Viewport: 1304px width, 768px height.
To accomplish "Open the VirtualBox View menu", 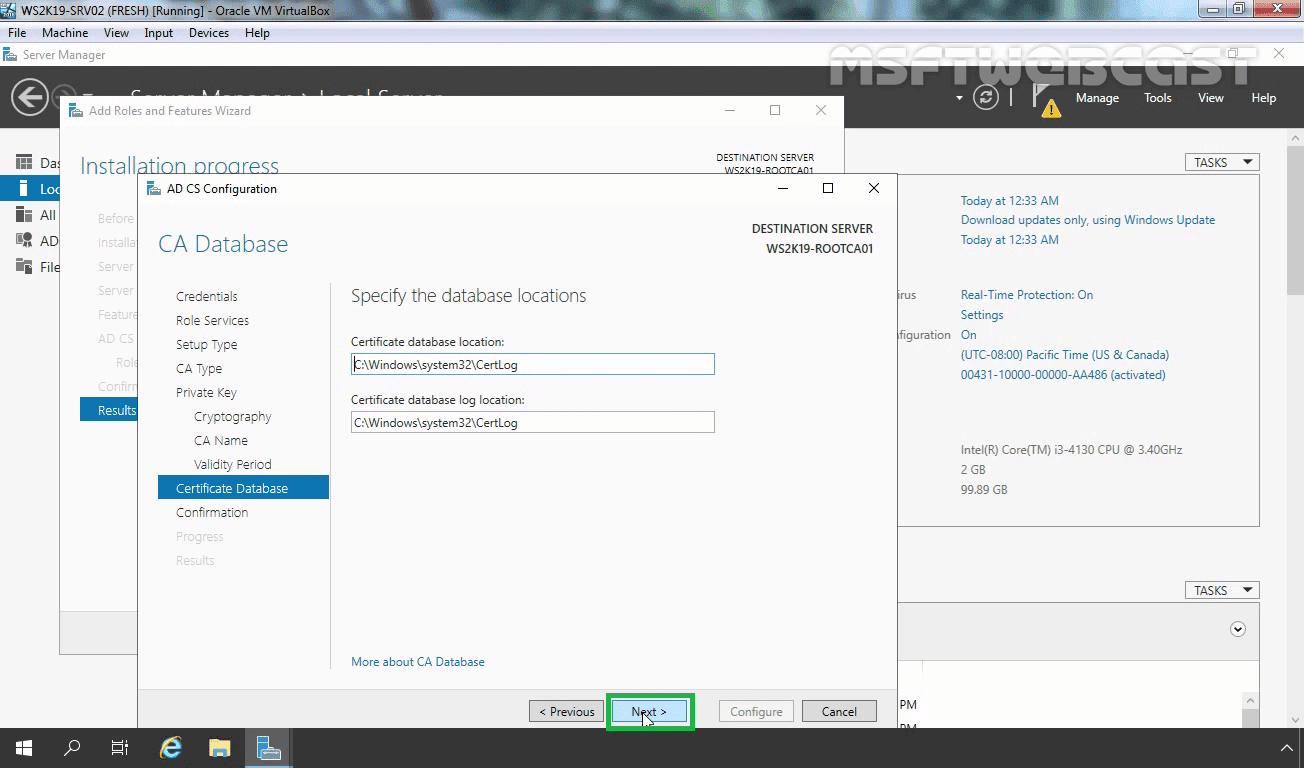I will pos(116,33).
